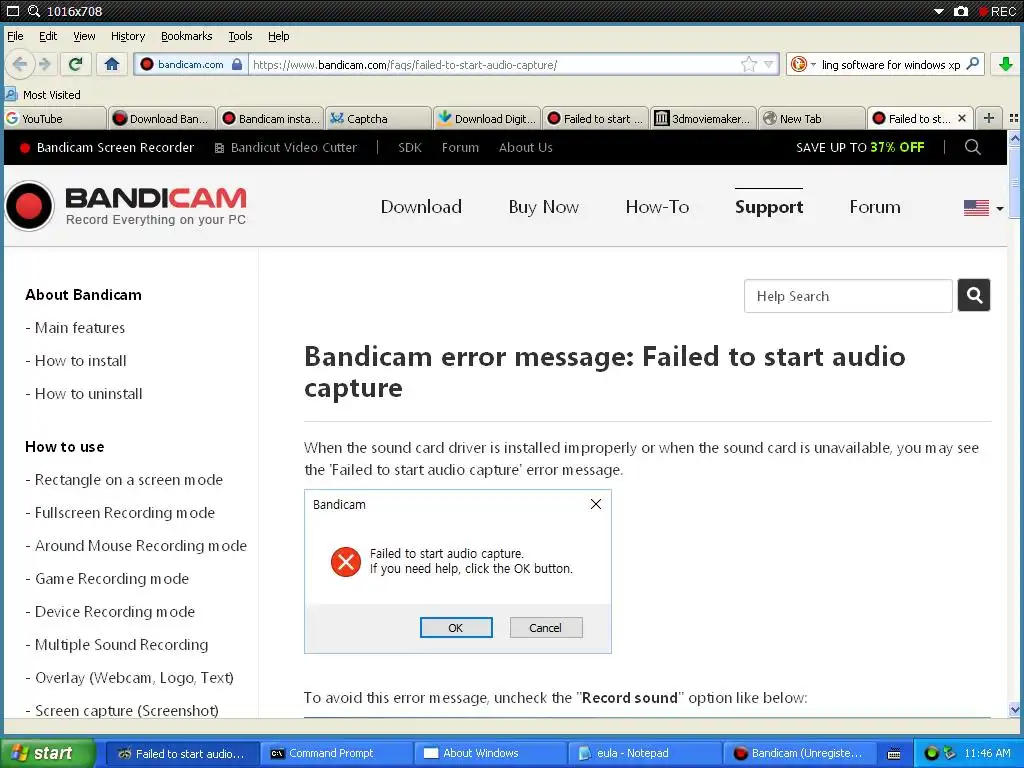Viewport: 1024px width, 768px height.
Task: Switch to the Captcha tab
Action: point(378,118)
